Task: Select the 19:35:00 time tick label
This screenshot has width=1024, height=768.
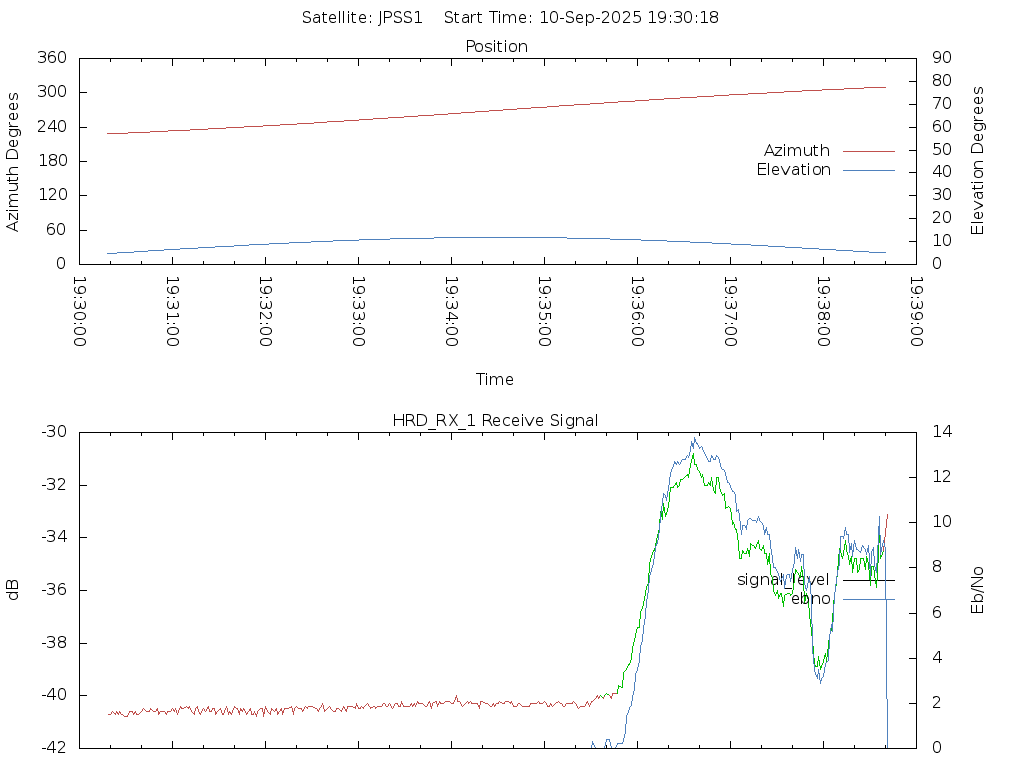Action: tap(545, 312)
